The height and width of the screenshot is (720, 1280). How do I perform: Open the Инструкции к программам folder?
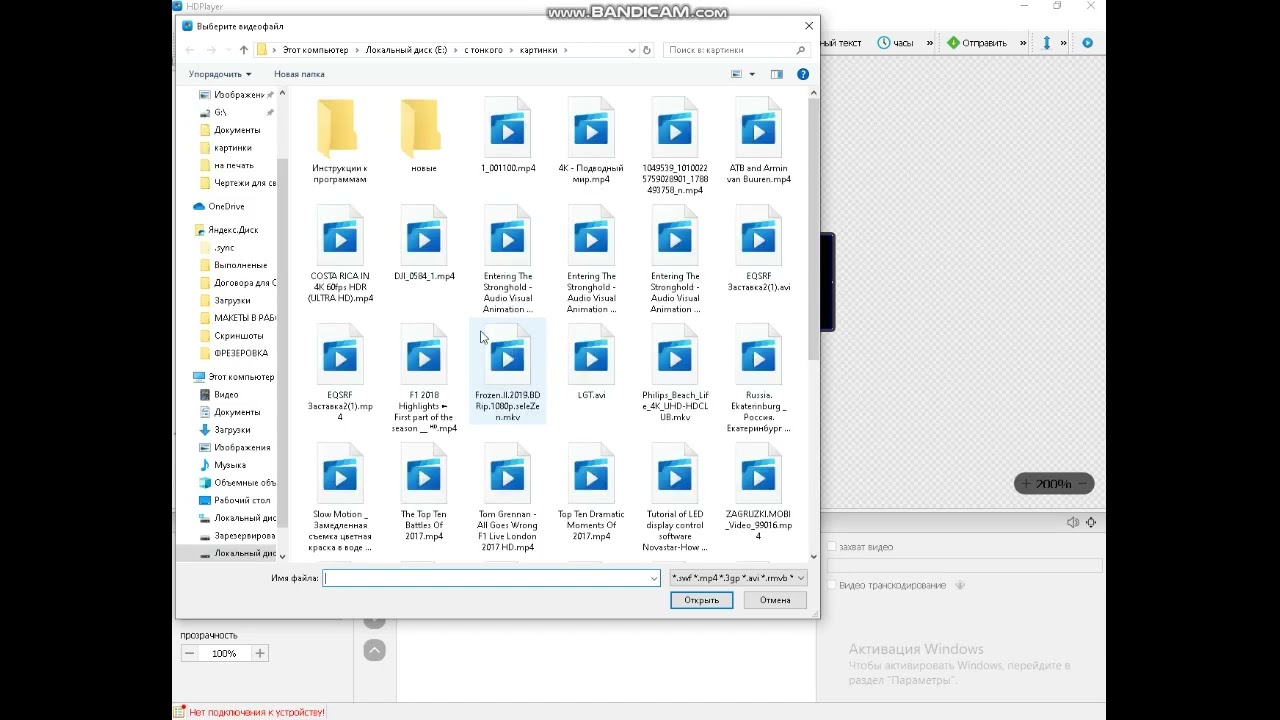(340, 141)
